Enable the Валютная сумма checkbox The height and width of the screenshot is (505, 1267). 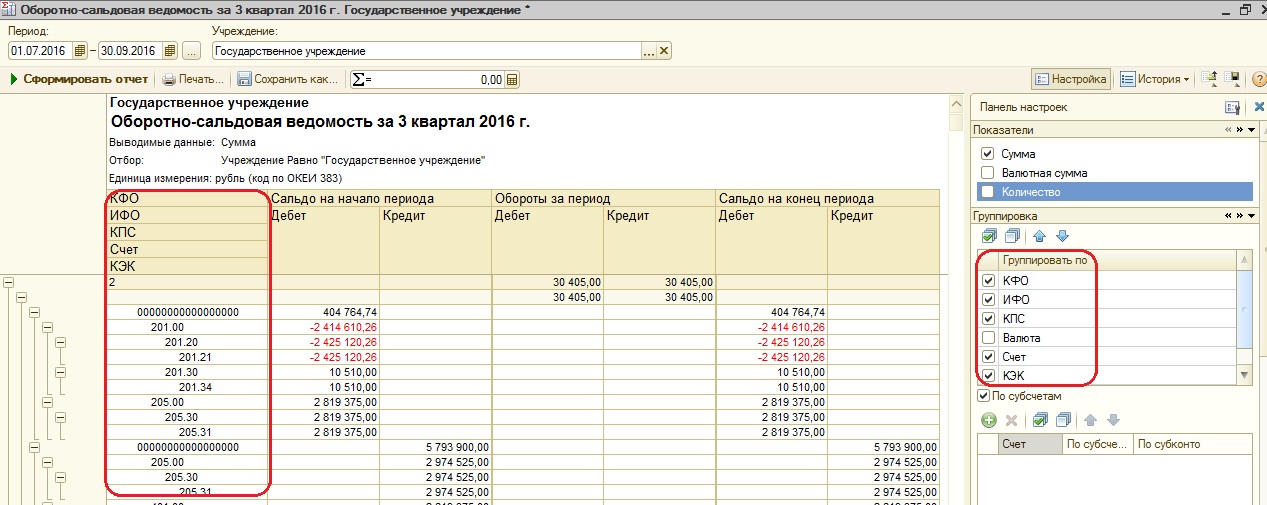pos(988,173)
